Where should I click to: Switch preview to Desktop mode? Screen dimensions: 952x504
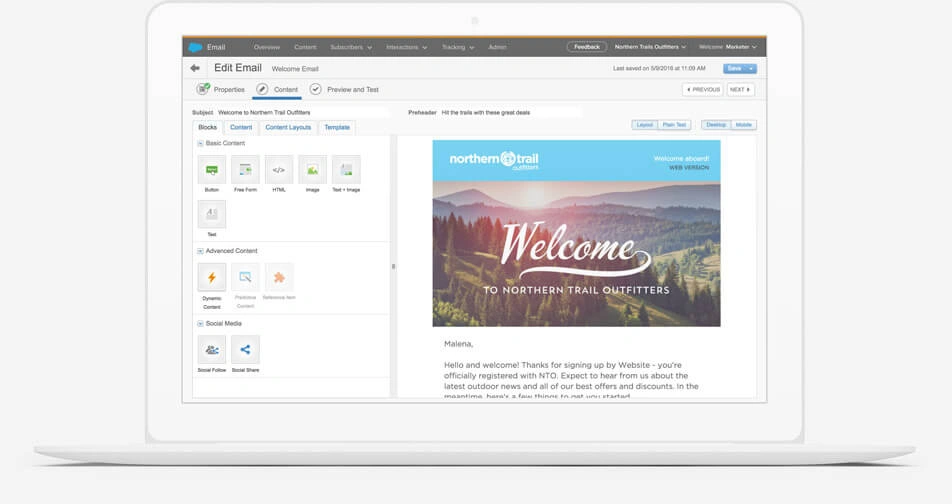point(716,124)
